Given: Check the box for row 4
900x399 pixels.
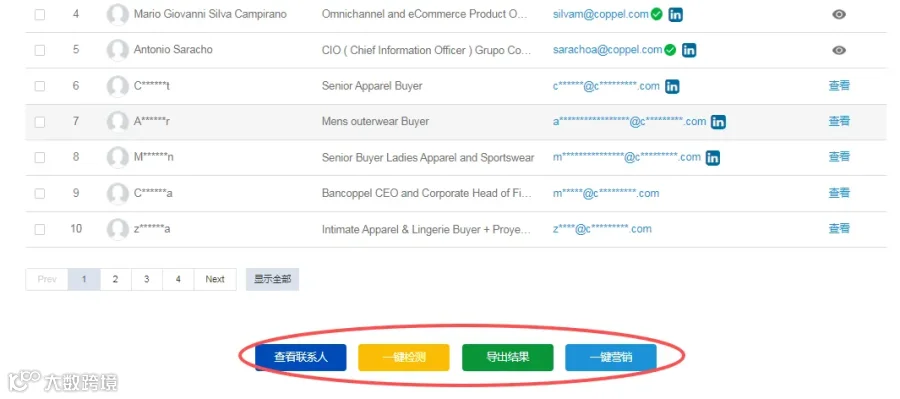Looking at the screenshot, I should (x=40, y=14).
